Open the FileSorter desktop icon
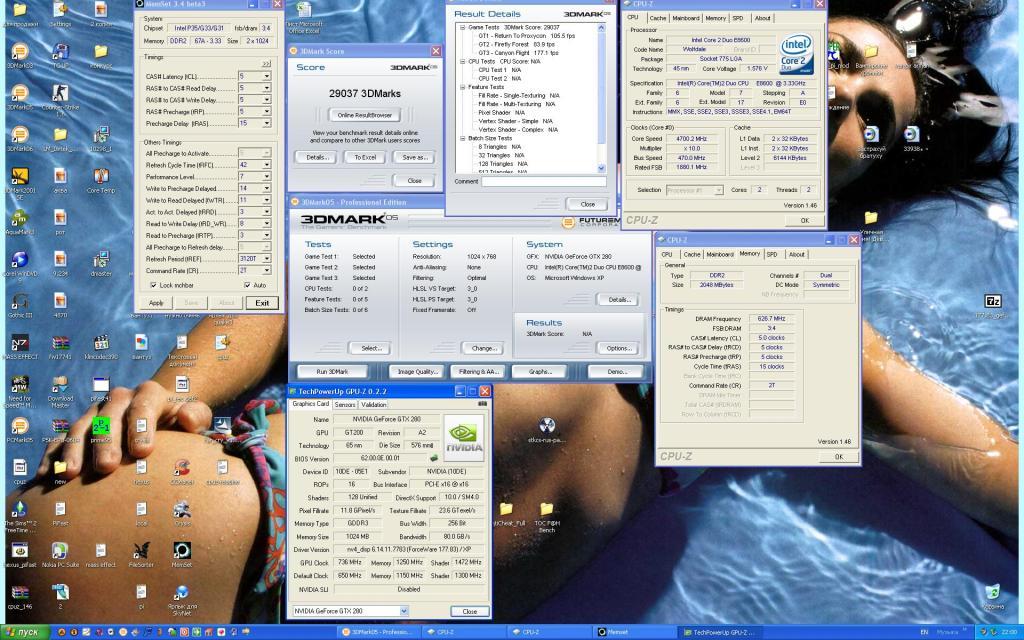The image size is (1024, 640). 141,551
